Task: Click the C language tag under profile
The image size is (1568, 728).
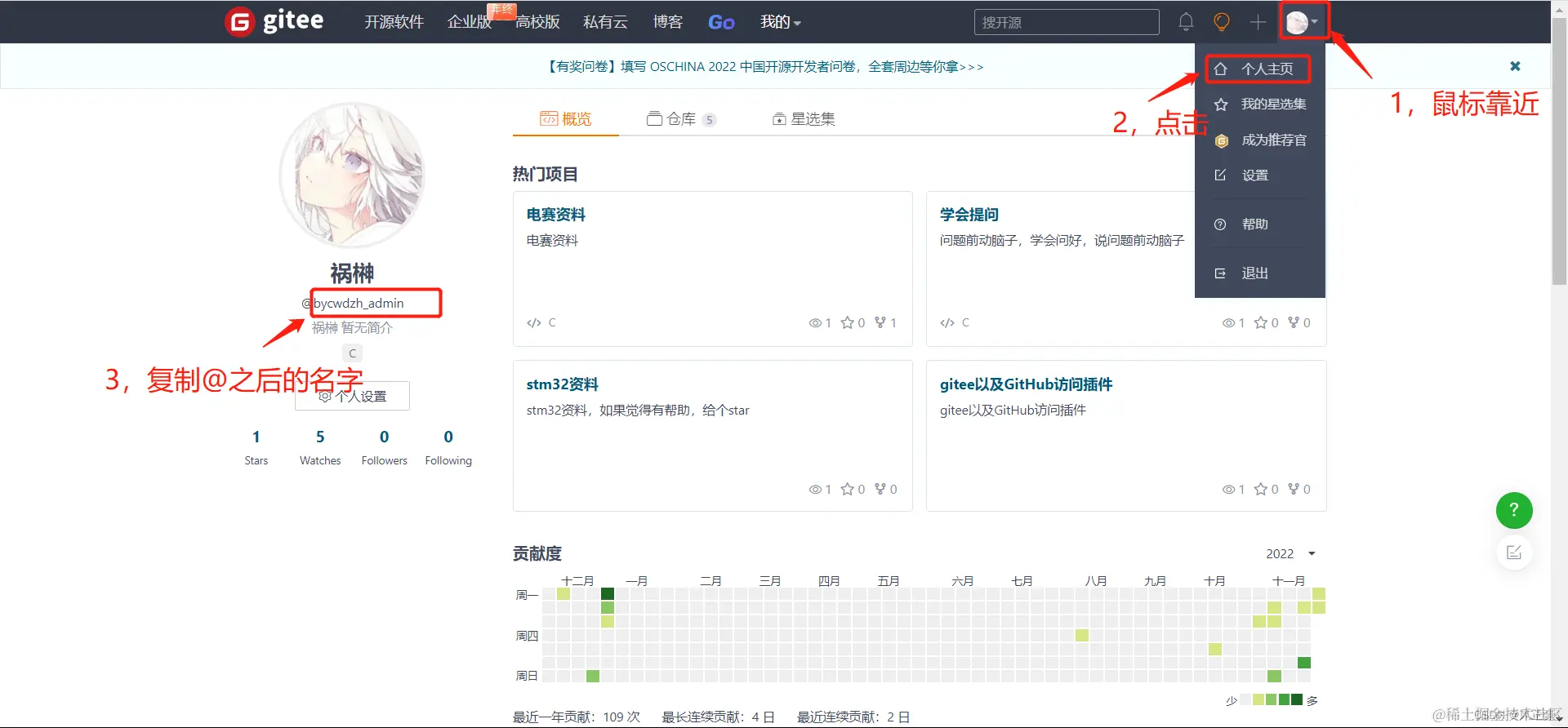Action: coord(352,353)
